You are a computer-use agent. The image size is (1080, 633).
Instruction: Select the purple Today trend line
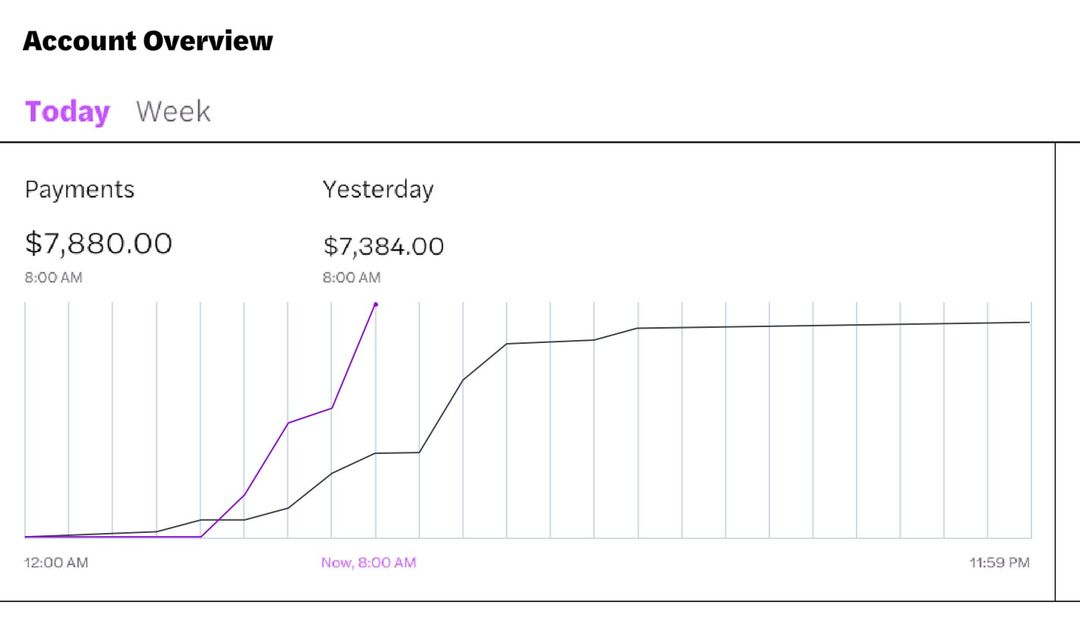pos(300,420)
